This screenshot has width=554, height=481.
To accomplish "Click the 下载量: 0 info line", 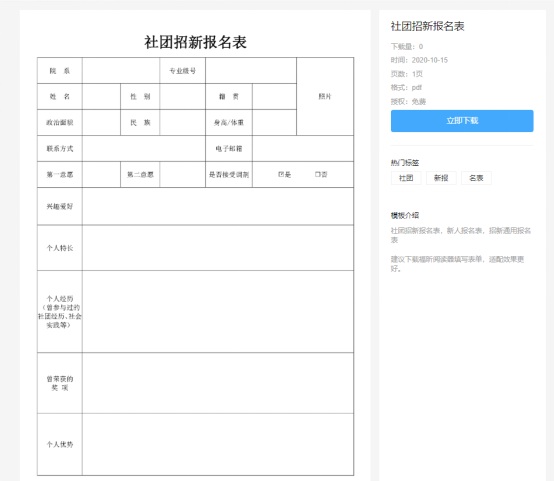I will 407,47.
